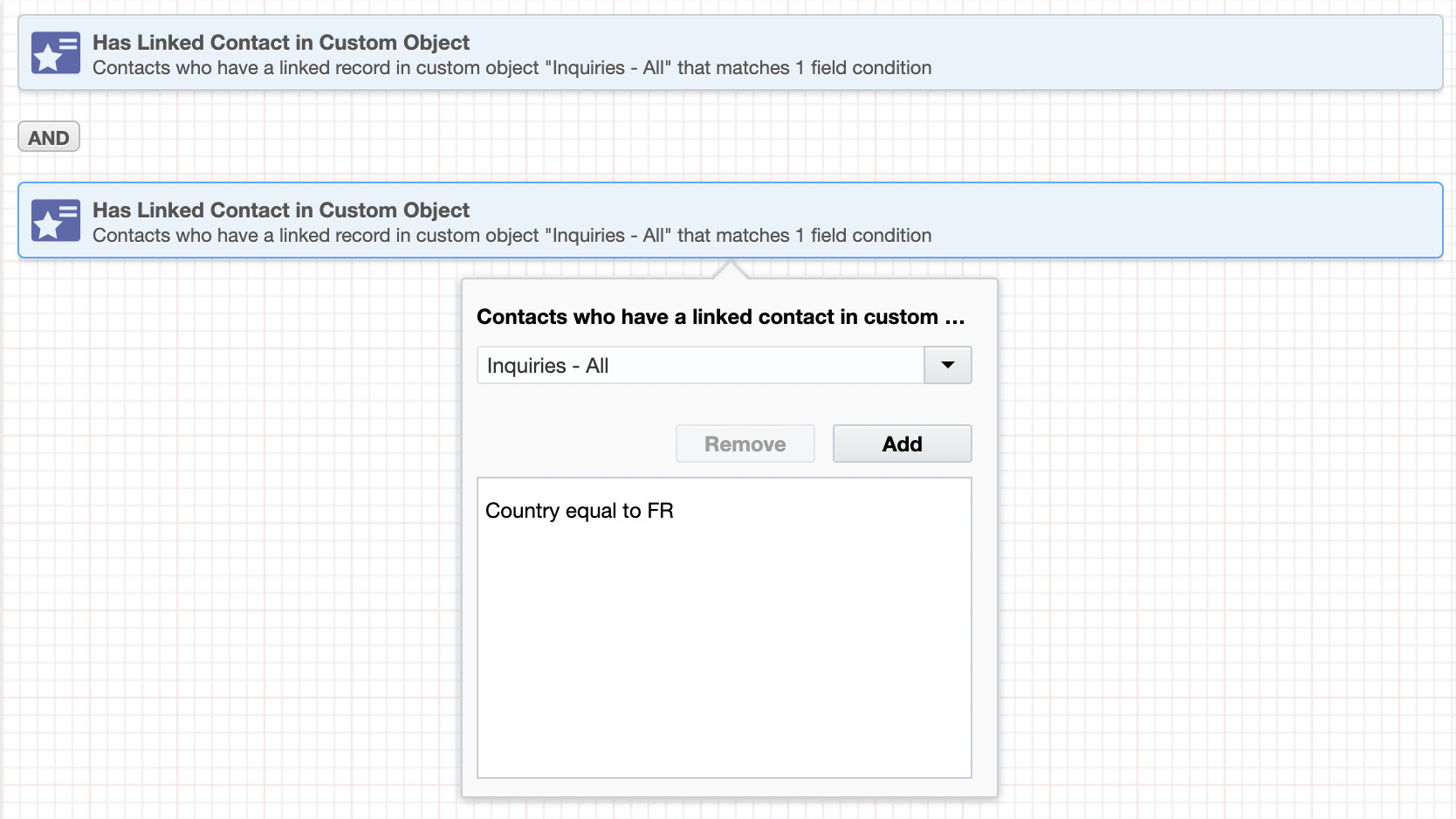Screen dimensions: 1456x819
Task: Click the top filter's description text
Action: [x=512, y=68]
